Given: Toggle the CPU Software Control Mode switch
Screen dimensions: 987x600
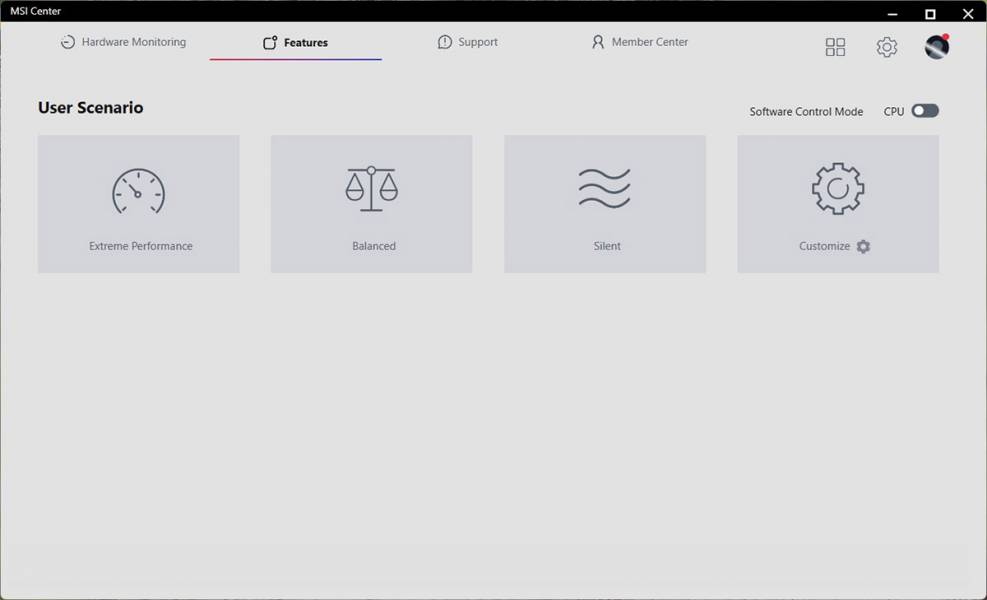Looking at the screenshot, I should click(x=925, y=111).
